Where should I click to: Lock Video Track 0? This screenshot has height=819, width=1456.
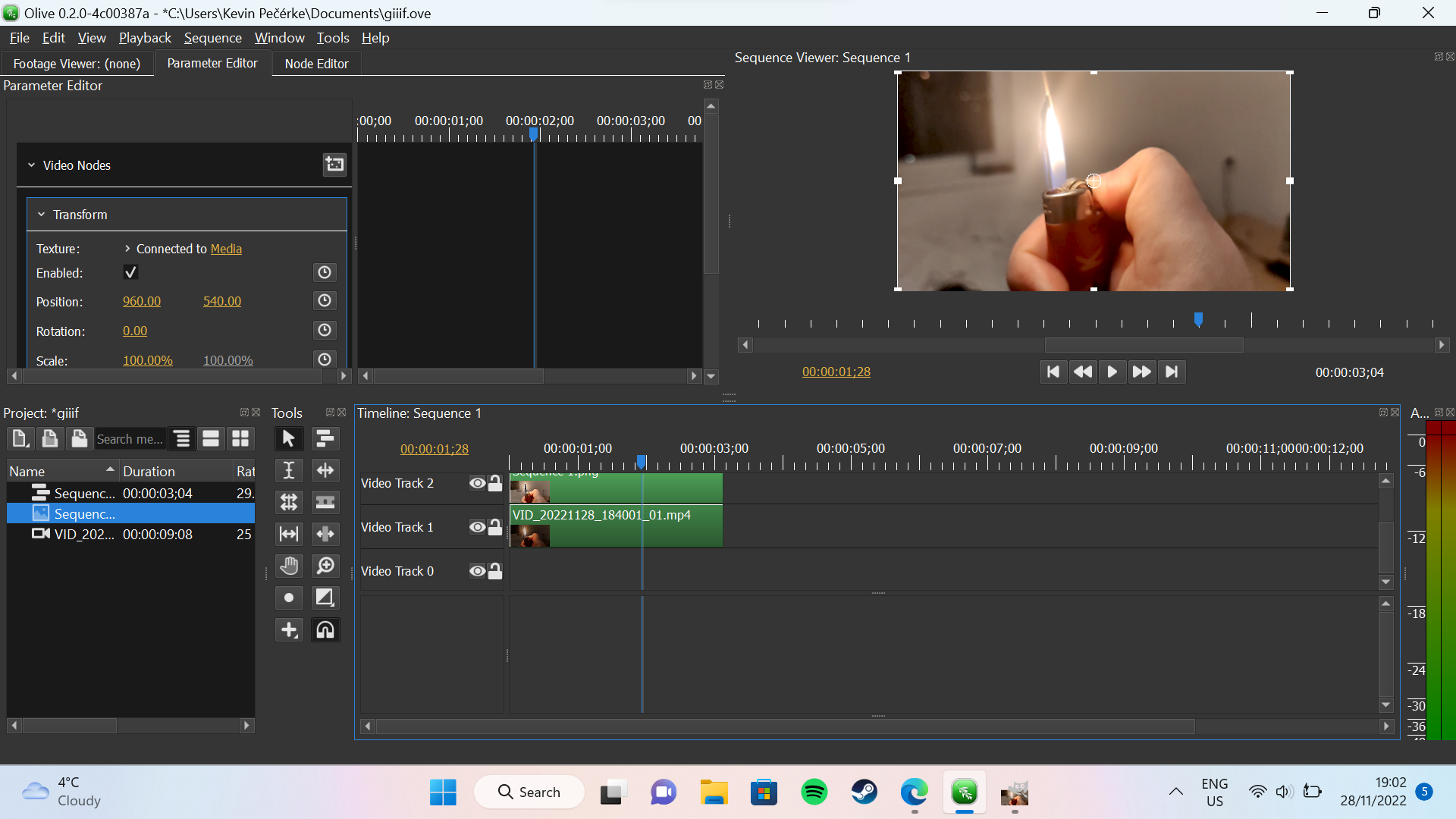coord(495,571)
